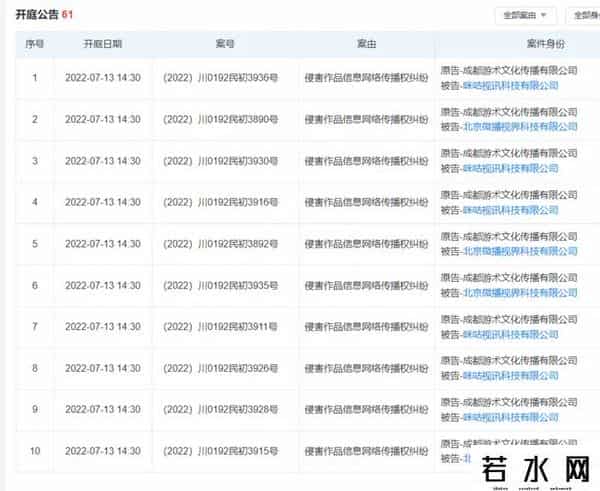The image size is (600, 491).
Task: Select case number 川0192民初3890号
Action: (x=220, y=119)
